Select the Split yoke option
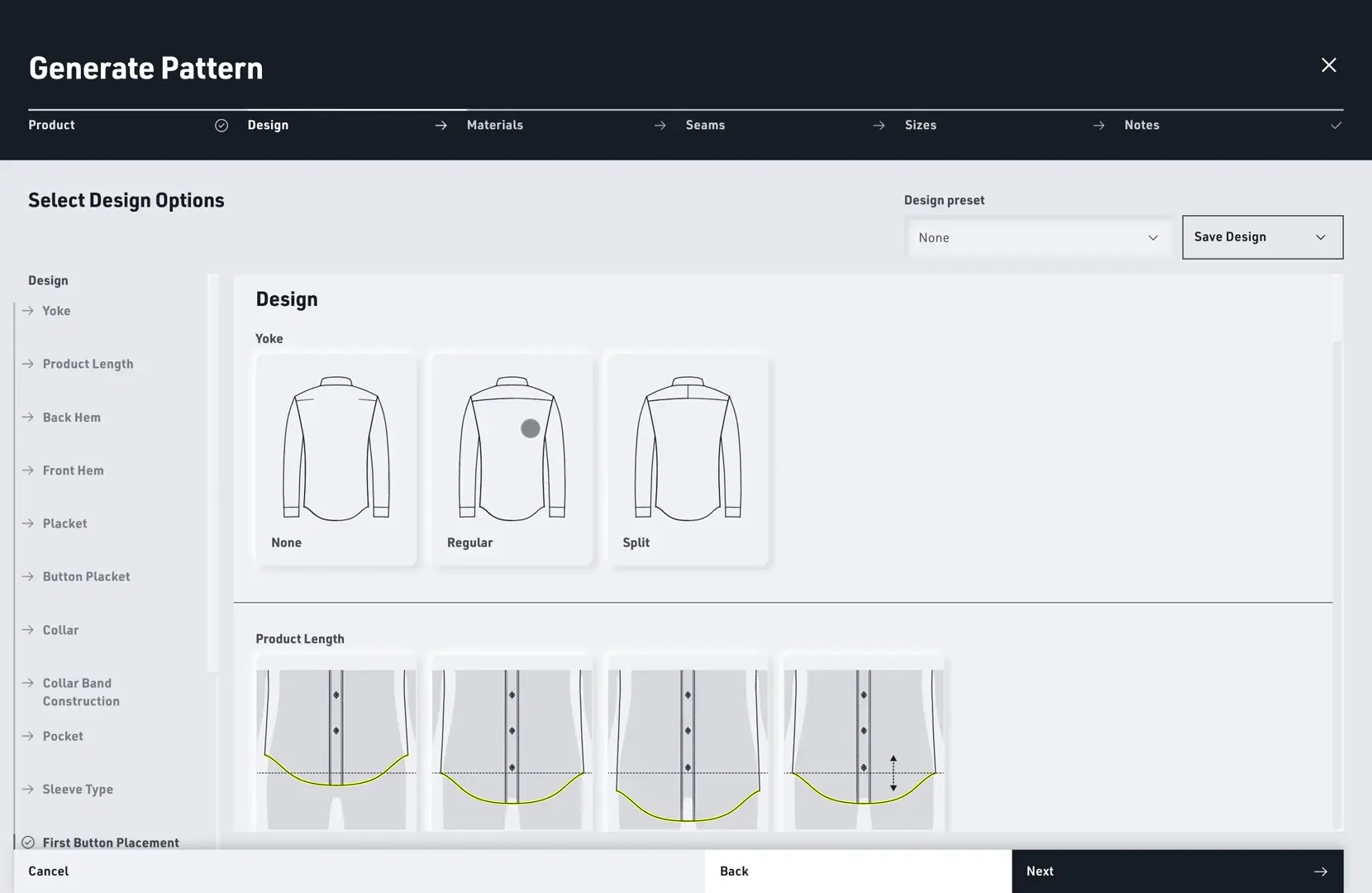 pos(687,460)
